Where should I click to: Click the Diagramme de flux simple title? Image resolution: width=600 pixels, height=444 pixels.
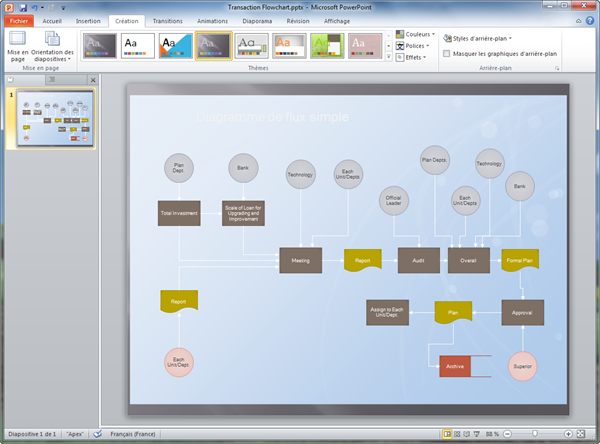tap(272, 117)
